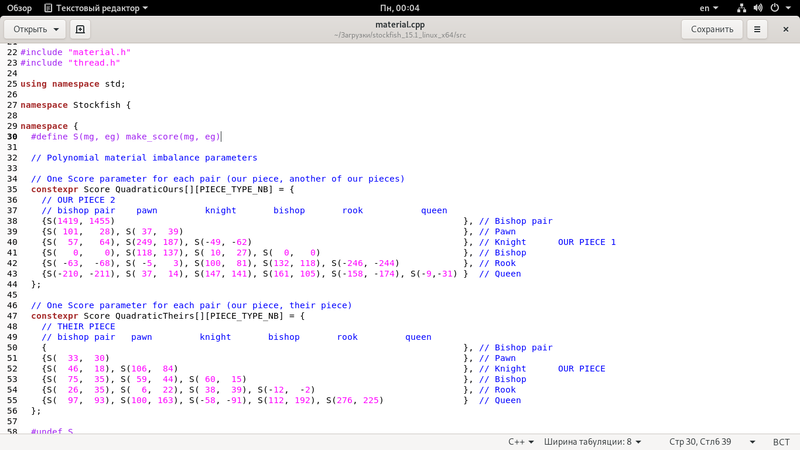Image resolution: width=800 pixels, height=450 pixels.
Task: Close the material.cpp editor window
Action: point(786,29)
